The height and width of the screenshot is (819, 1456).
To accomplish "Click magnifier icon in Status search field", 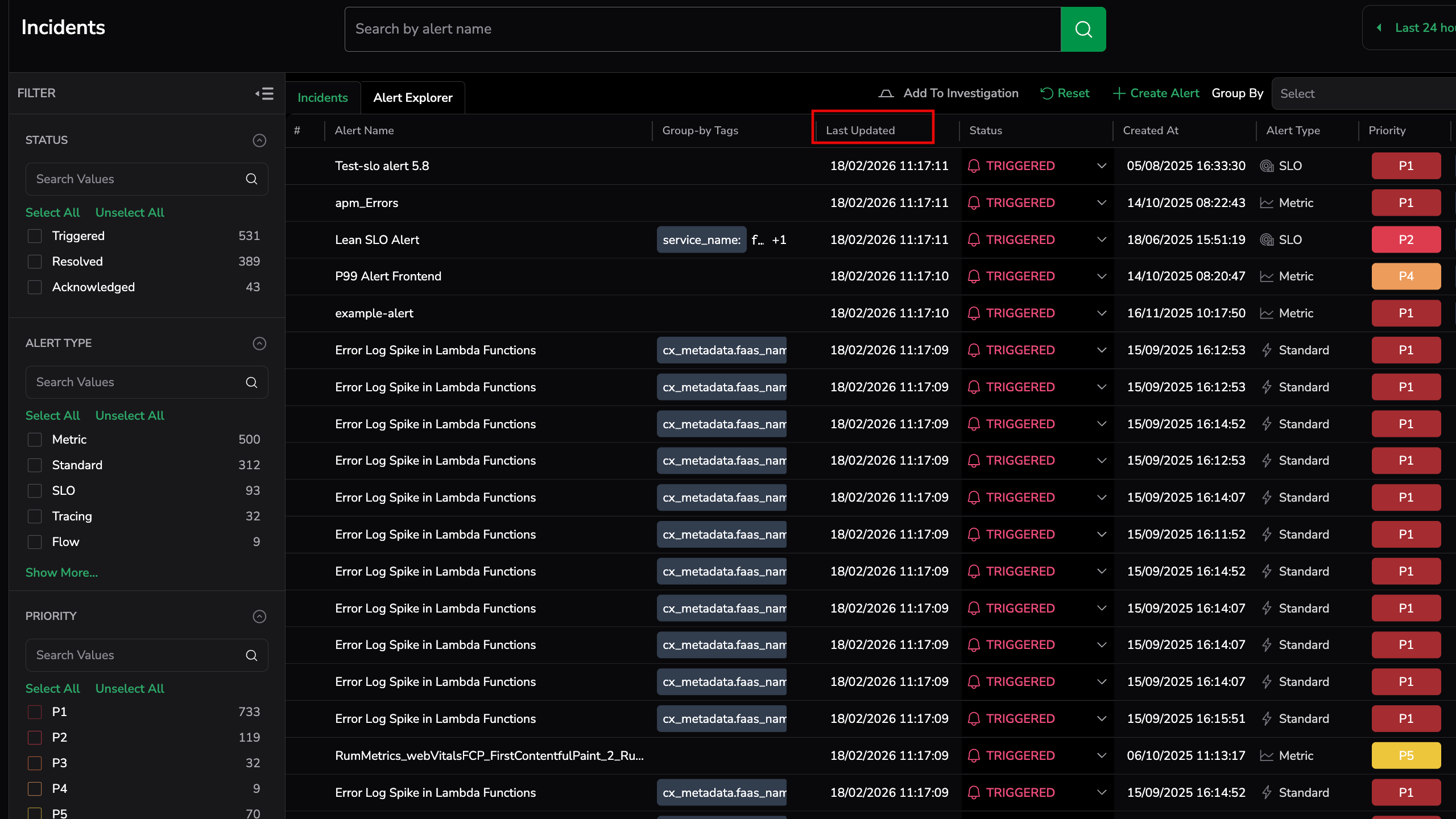I will pos(251,179).
